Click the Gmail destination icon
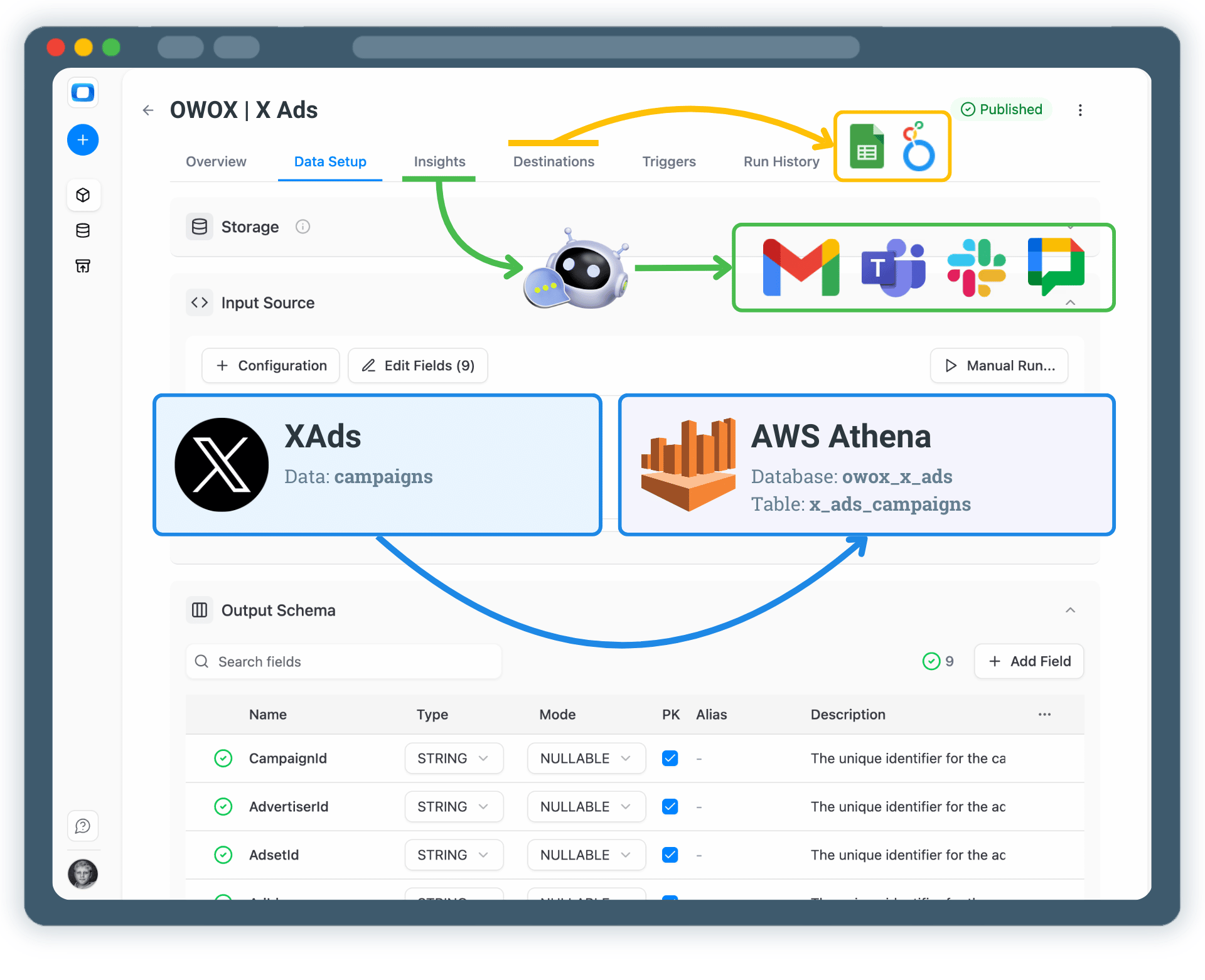Screen dimensions: 1205x980 (800, 267)
